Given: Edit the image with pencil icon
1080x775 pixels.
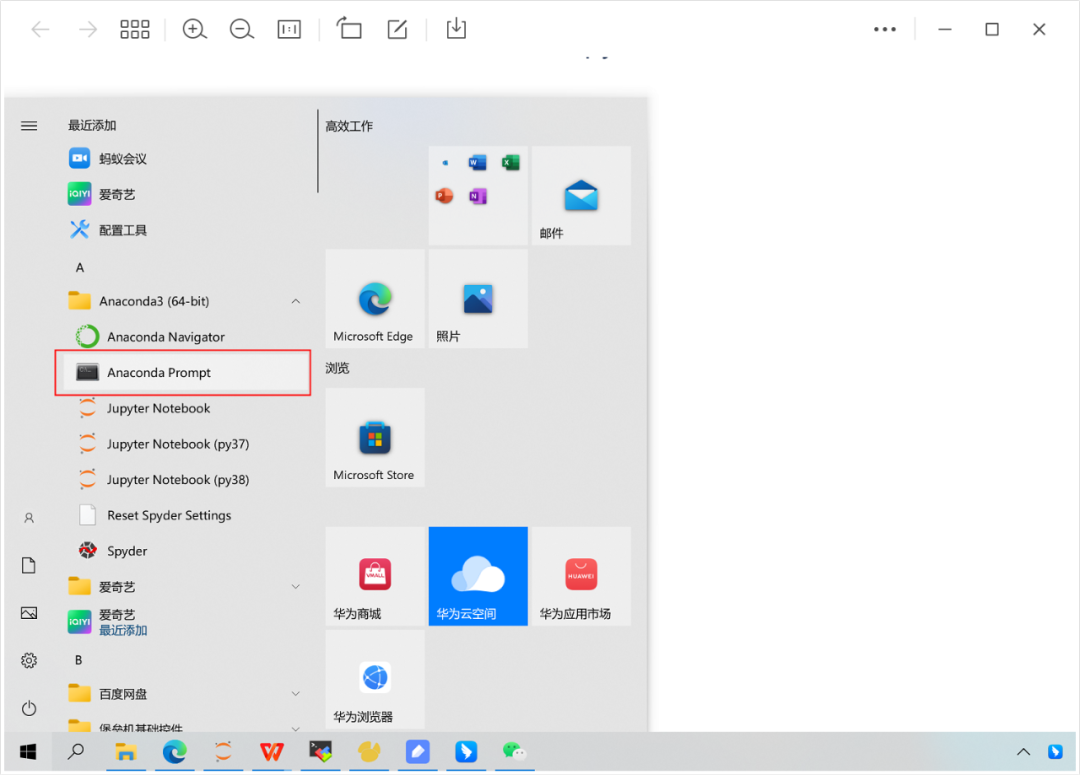Looking at the screenshot, I should tap(397, 29).
